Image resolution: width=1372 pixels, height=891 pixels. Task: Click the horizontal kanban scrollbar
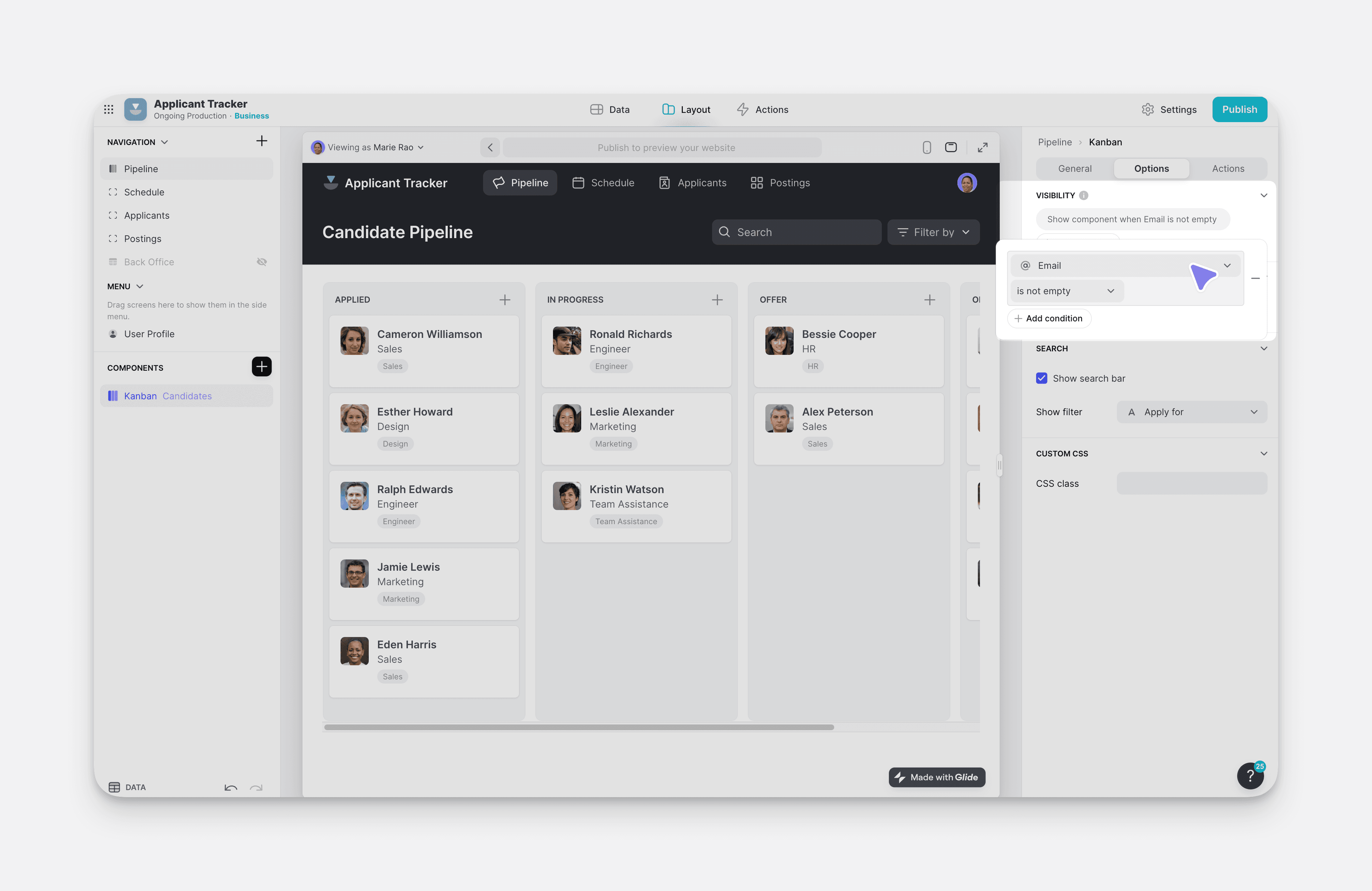click(579, 727)
